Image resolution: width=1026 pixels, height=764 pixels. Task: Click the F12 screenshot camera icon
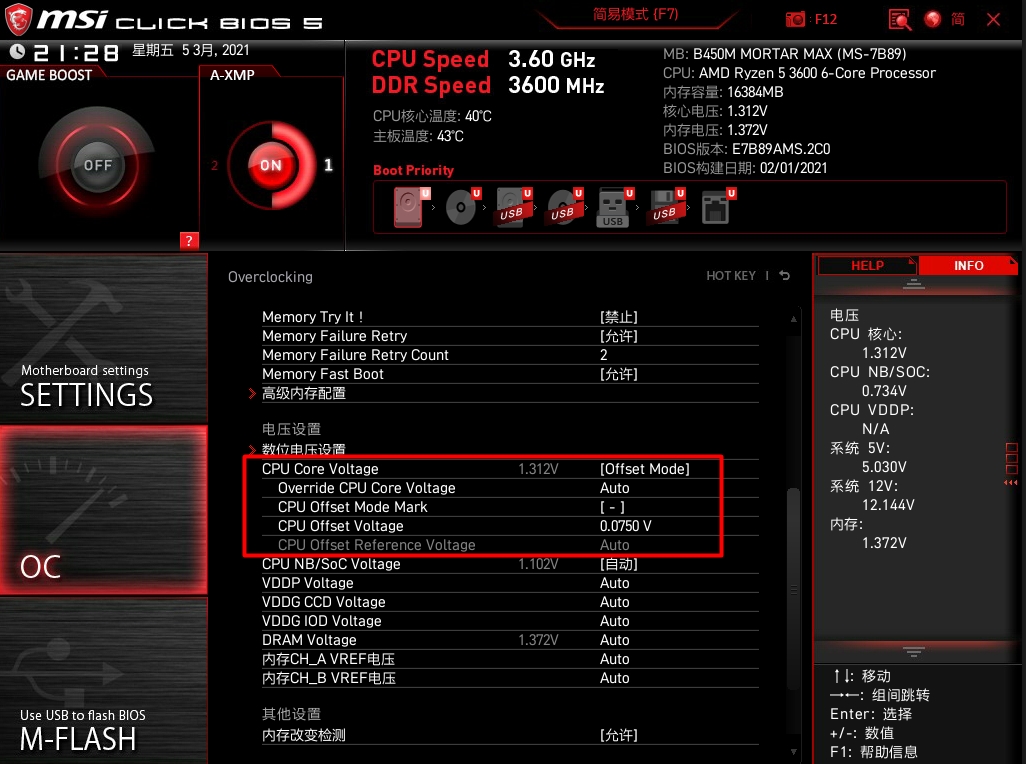795,20
